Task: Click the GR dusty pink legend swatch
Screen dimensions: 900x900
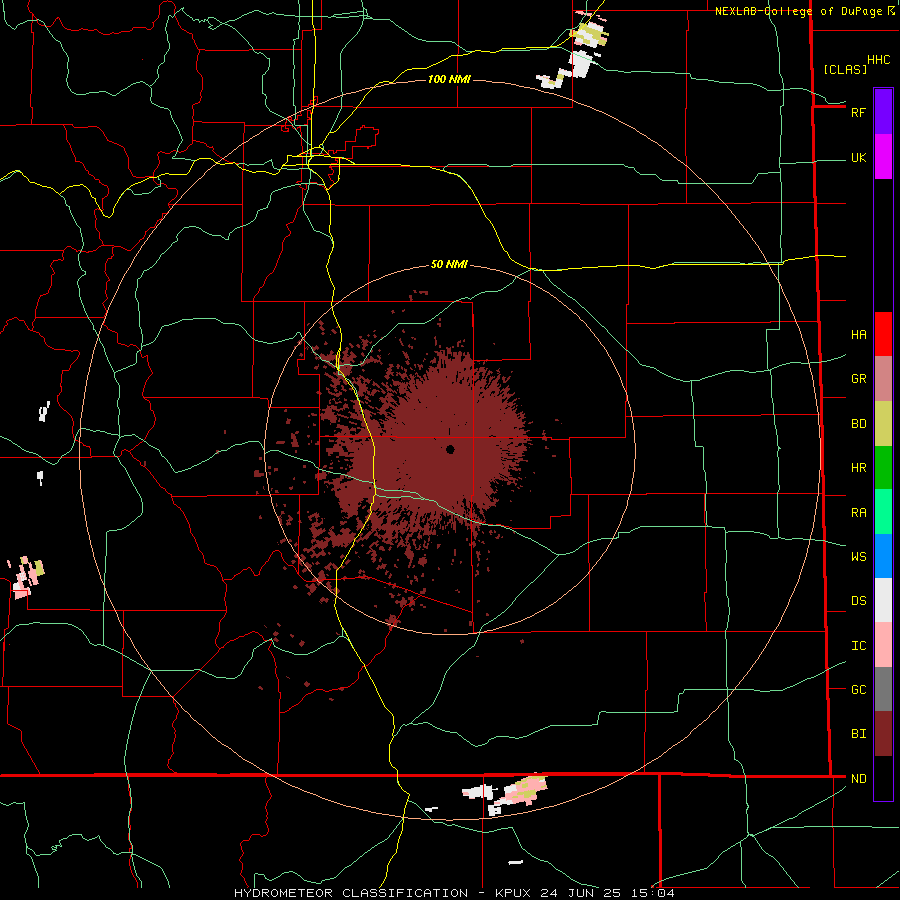Action: (x=883, y=379)
